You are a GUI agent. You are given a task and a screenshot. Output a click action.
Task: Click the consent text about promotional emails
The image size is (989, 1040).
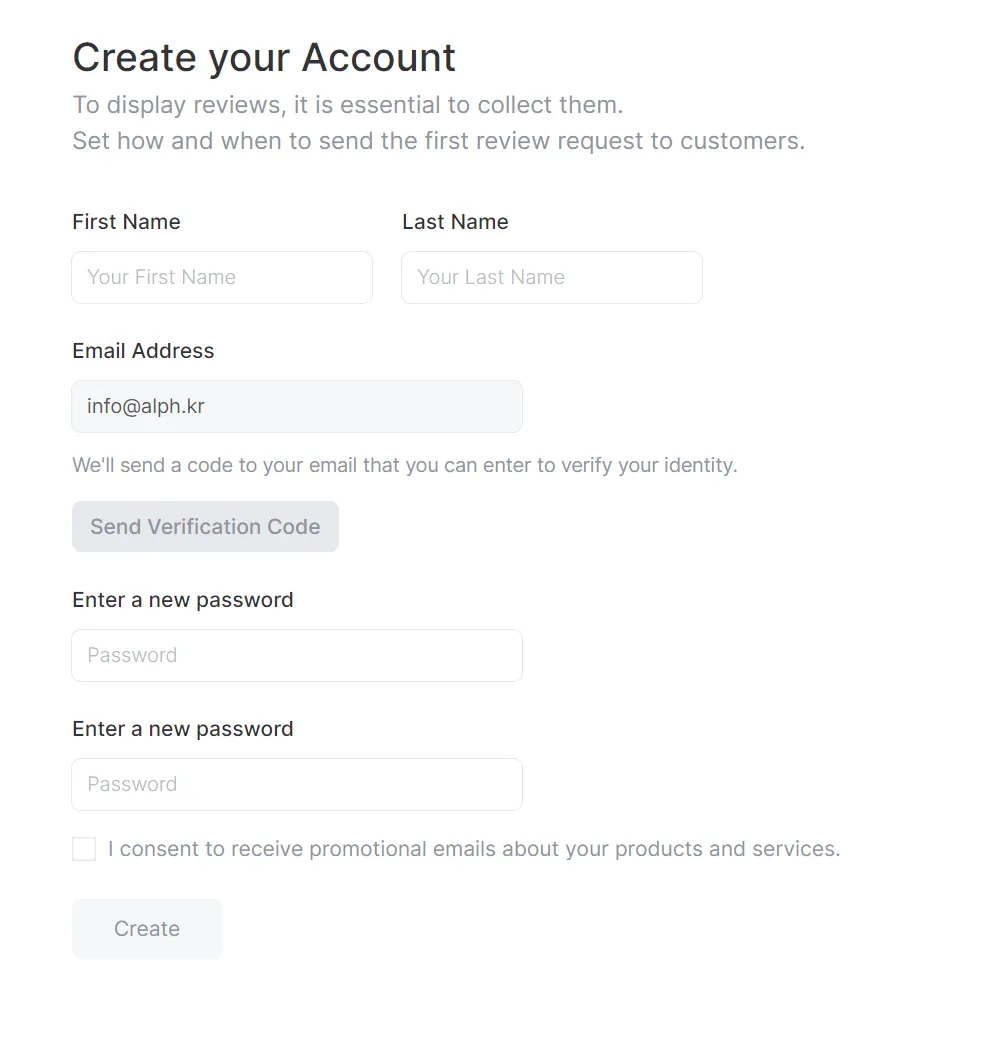[474, 849]
